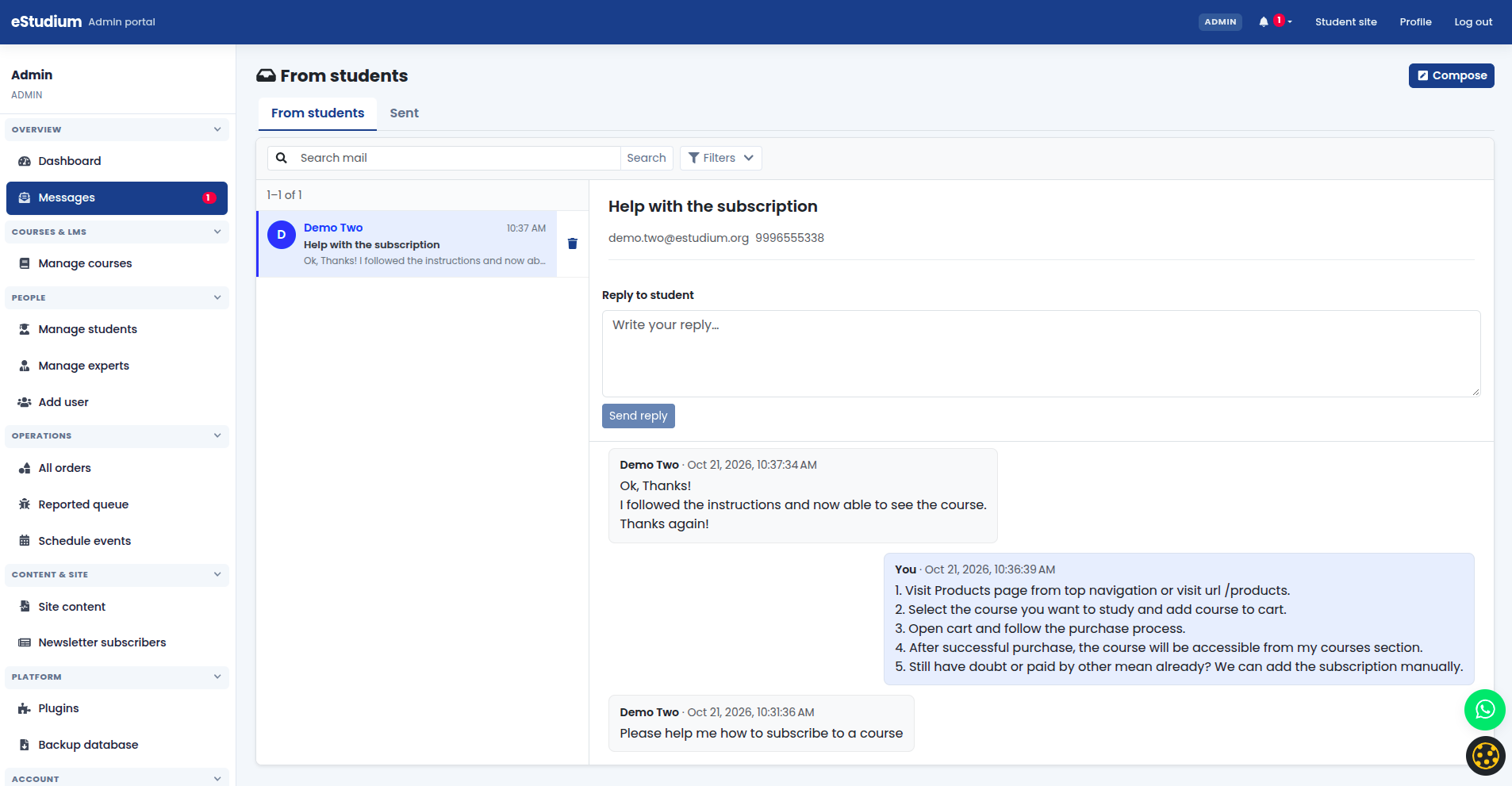Click the Demo Two avatar circle
Image resolution: width=1512 pixels, height=786 pixels.
pyautogui.click(x=282, y=235)
